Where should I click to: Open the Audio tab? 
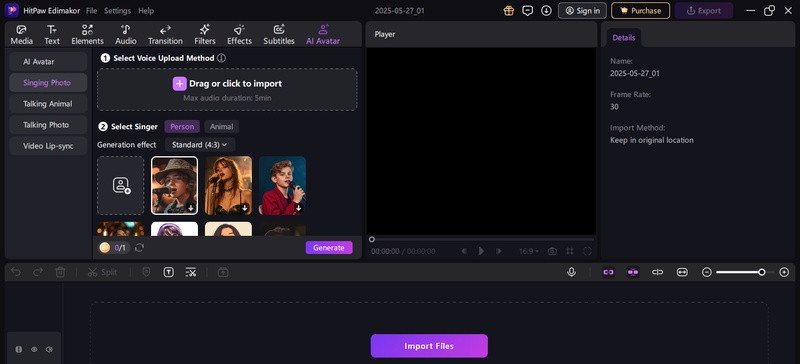(126, 35)
